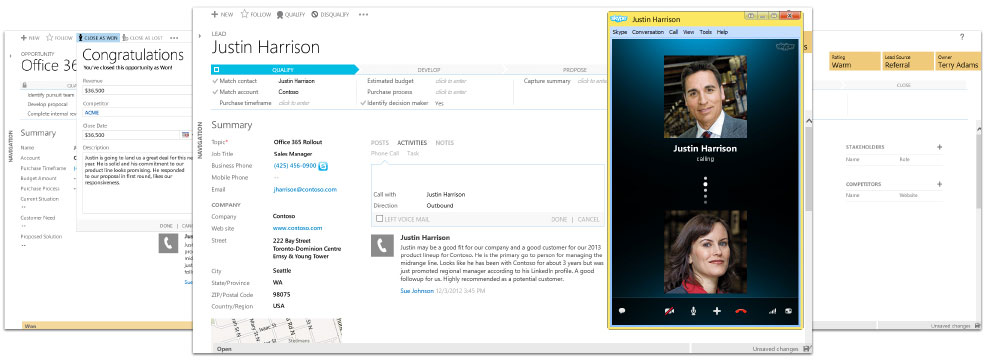Click the Skype logo in the title bar
986x360 pixels.
point(619,19)
